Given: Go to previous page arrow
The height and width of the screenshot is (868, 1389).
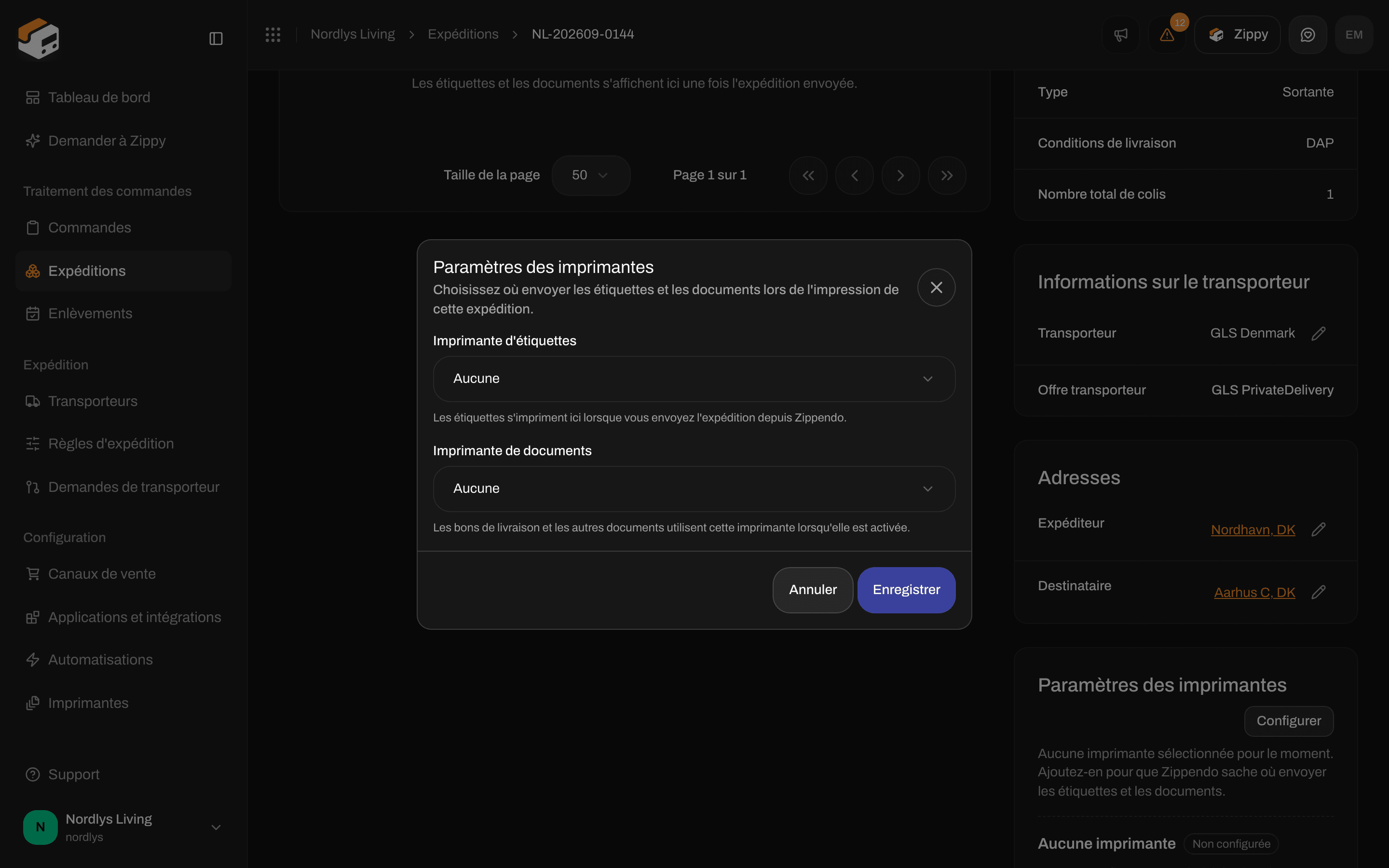Looking at the screenshot, I should [855, 176].
